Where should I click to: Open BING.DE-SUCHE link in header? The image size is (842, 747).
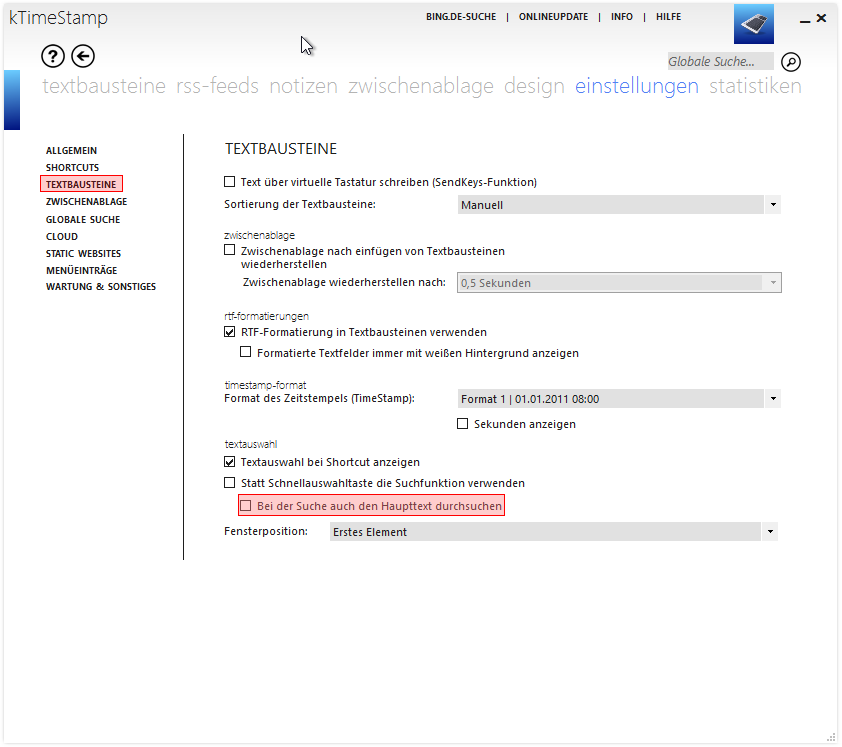(x=461, y=17)
